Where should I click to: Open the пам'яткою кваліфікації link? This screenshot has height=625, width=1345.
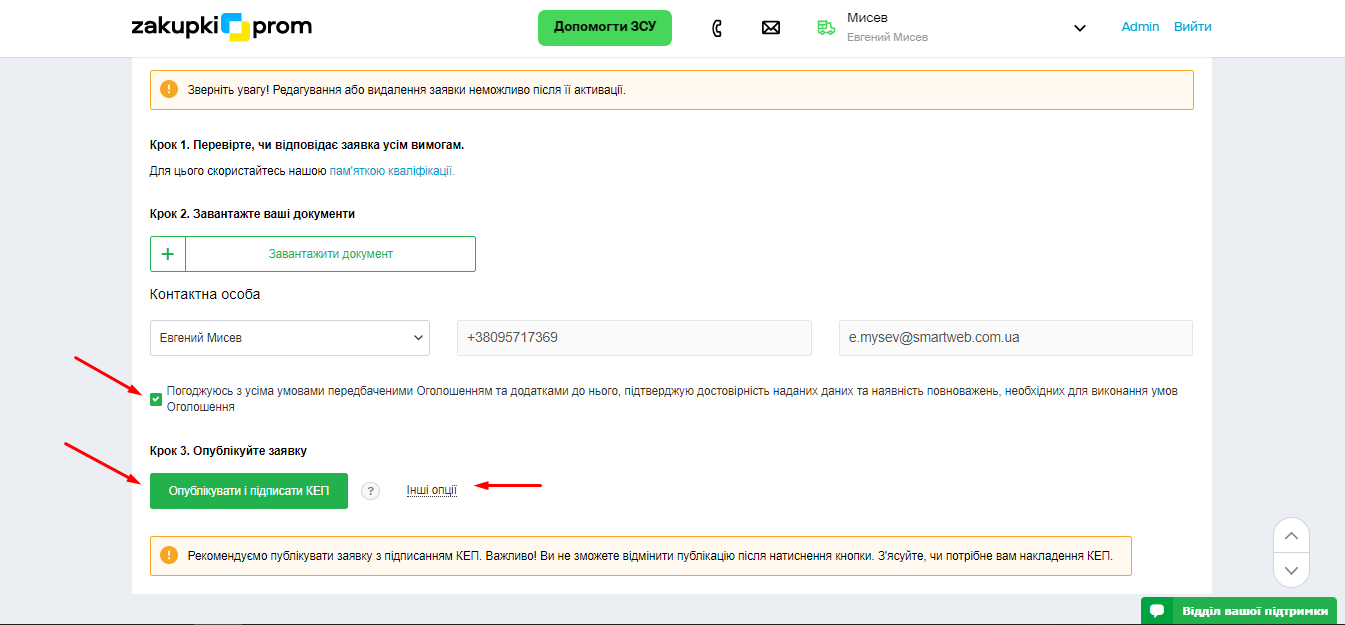[x=392, y=171]
